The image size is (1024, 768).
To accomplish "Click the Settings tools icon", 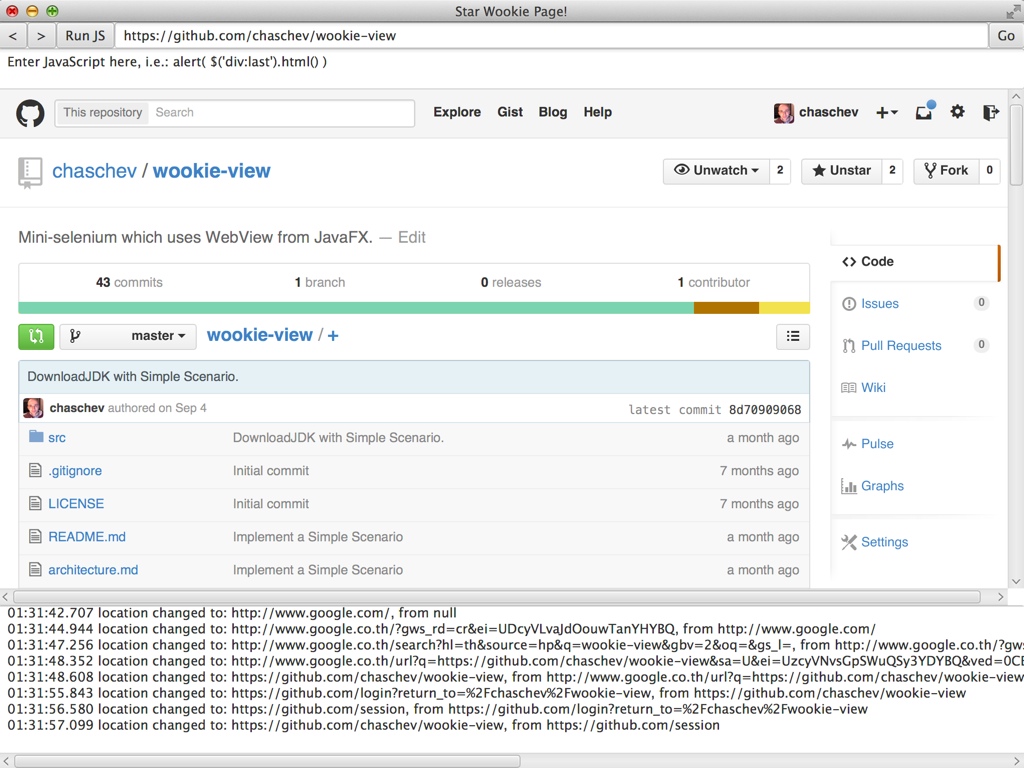I will pos(849,542).
